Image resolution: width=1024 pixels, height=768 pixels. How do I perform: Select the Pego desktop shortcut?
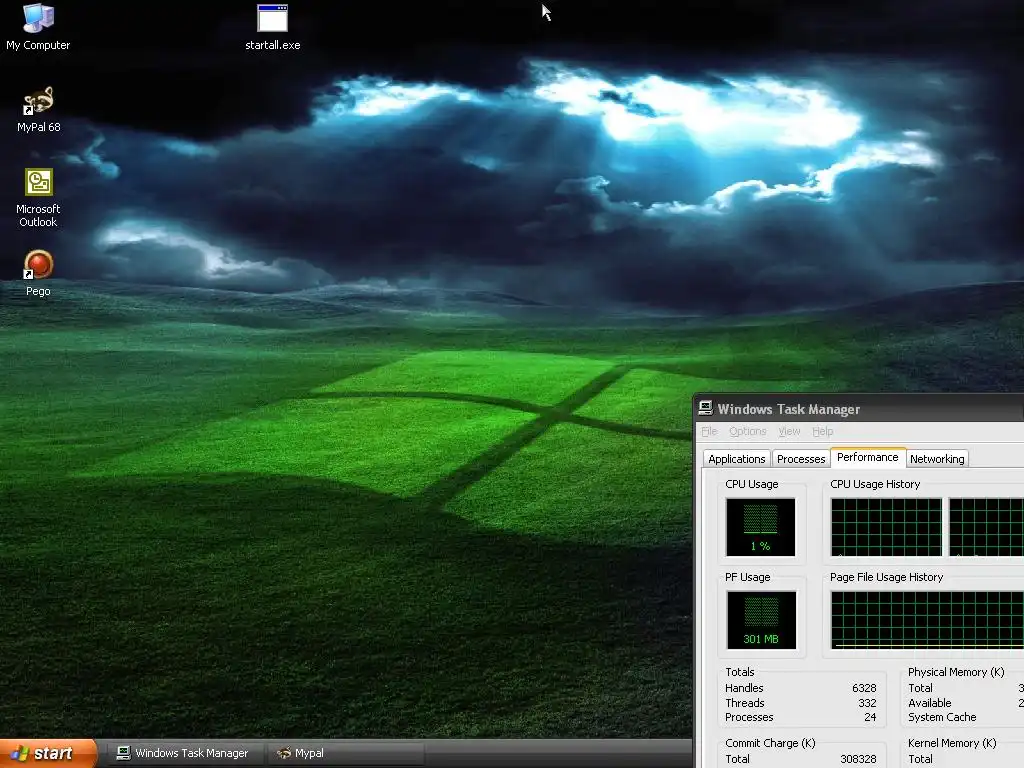pyautogui.click(x=38, y=273)
